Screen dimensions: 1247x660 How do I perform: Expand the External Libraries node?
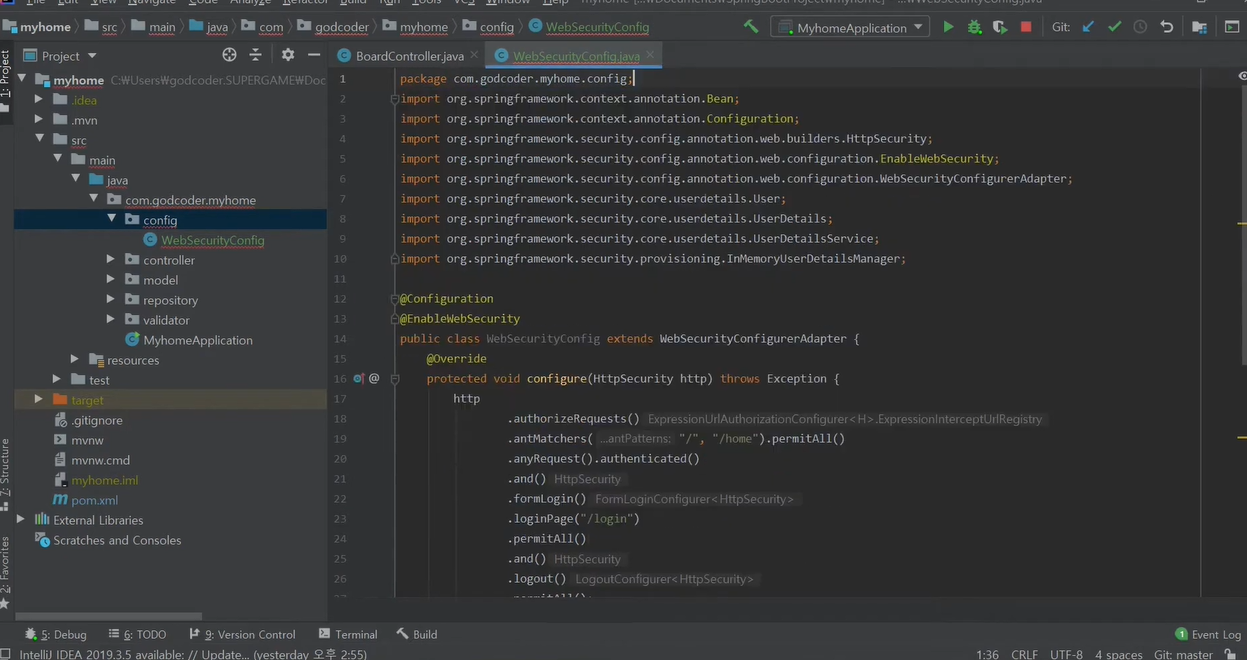pyautogui.click(x=21, y=520)
